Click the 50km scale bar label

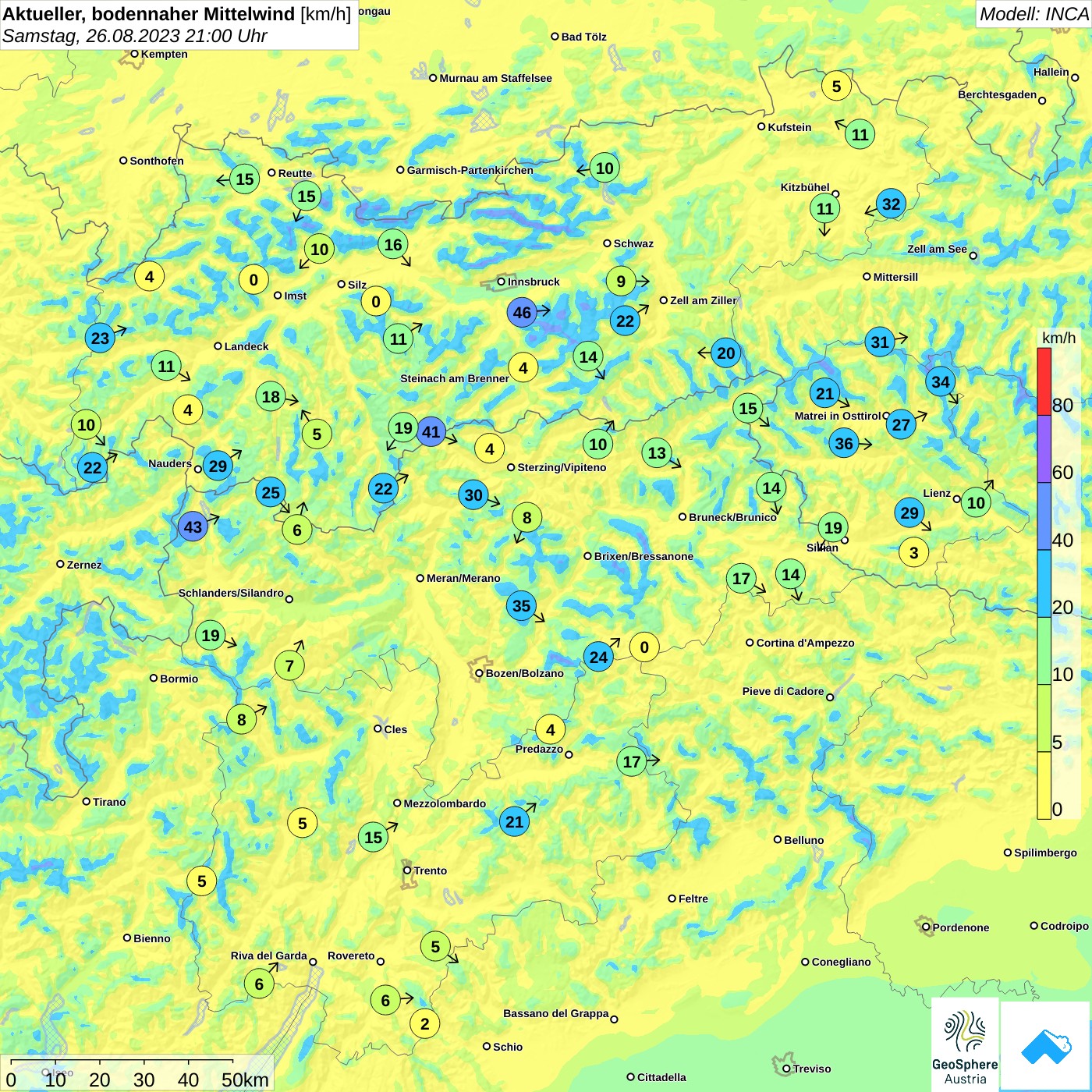point(245,1080)
